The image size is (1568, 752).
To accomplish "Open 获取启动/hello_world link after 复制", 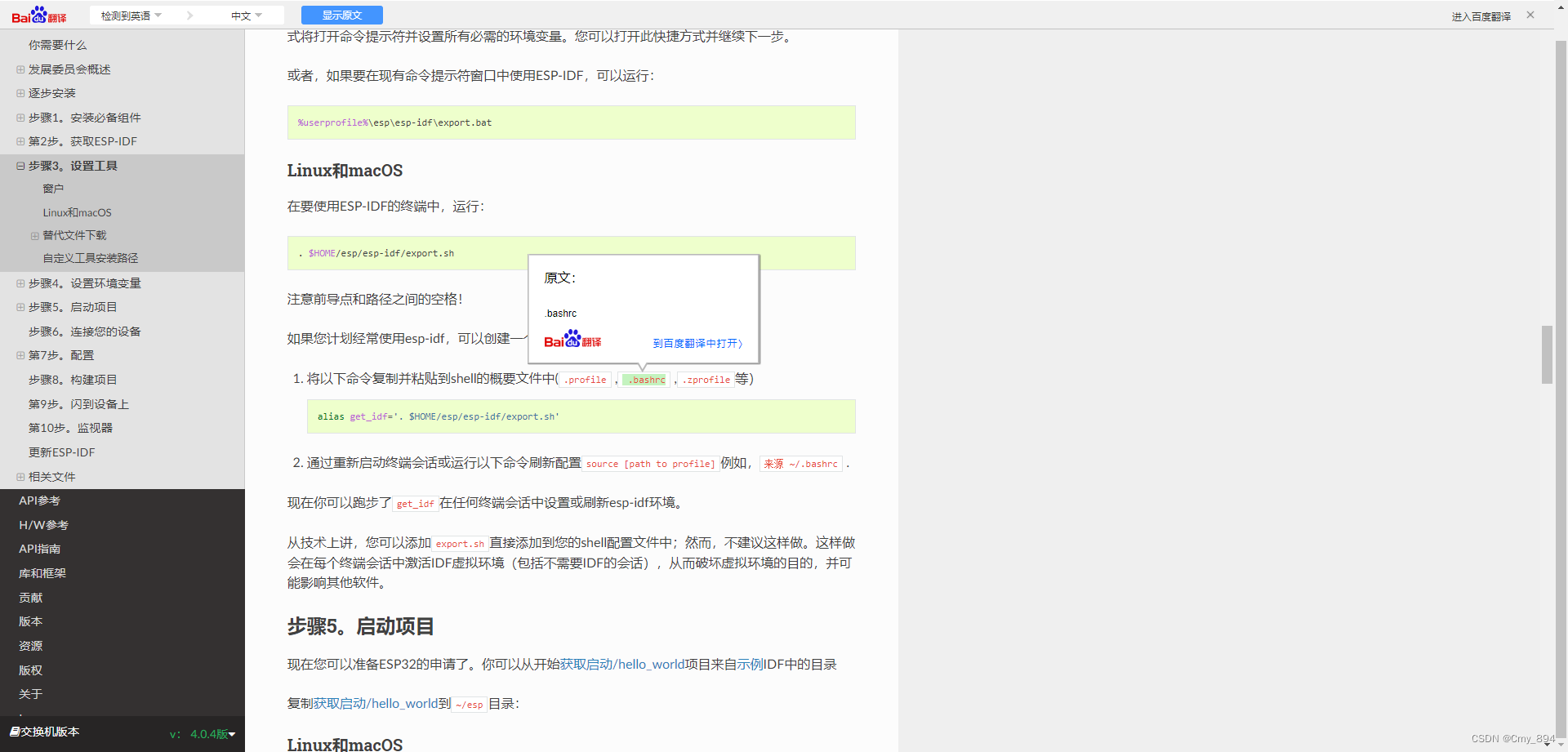I will (x=376, y=704).
